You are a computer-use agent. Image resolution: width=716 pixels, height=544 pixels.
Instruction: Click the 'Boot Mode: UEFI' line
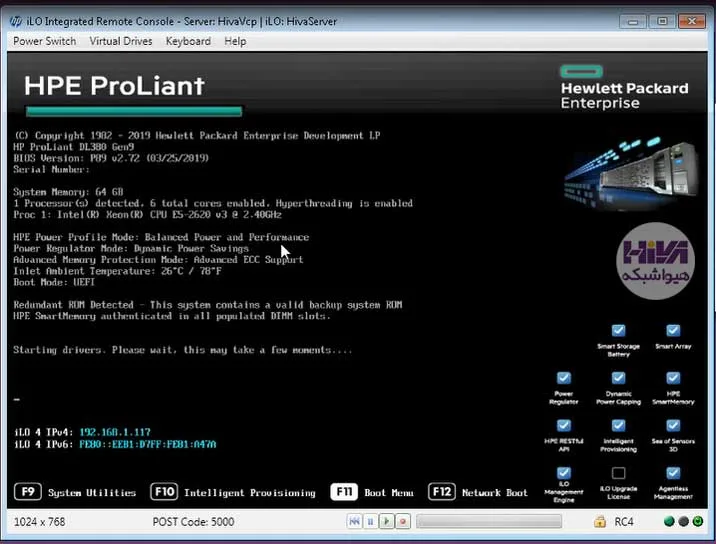click(54, 282)
